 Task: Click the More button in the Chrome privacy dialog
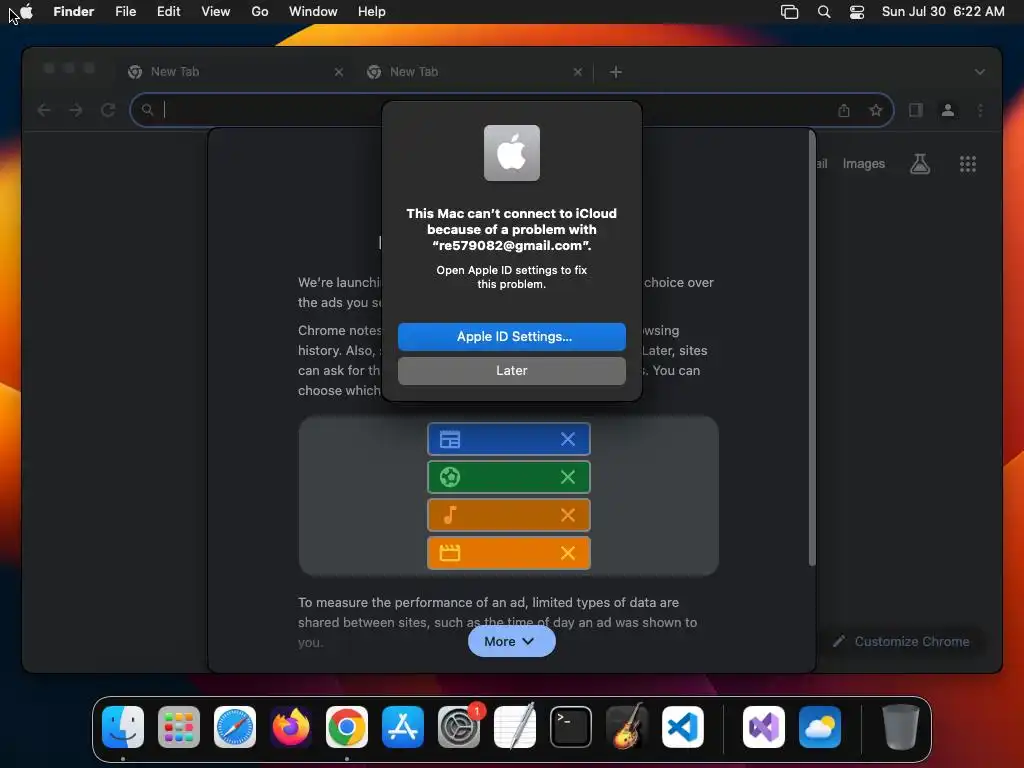(x=511, y=641)
